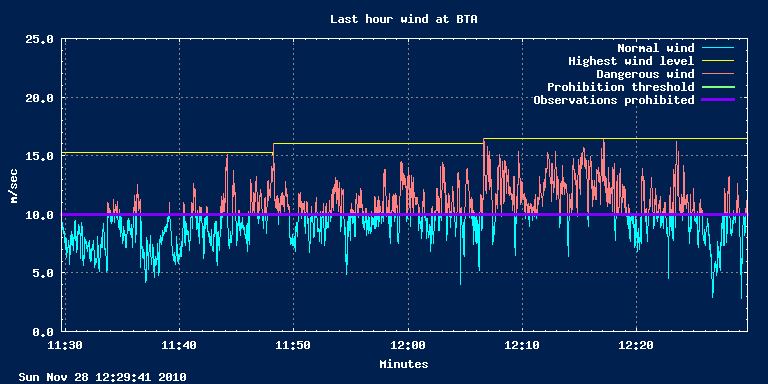Click the 11:50 time axis label

pos(293,345)
